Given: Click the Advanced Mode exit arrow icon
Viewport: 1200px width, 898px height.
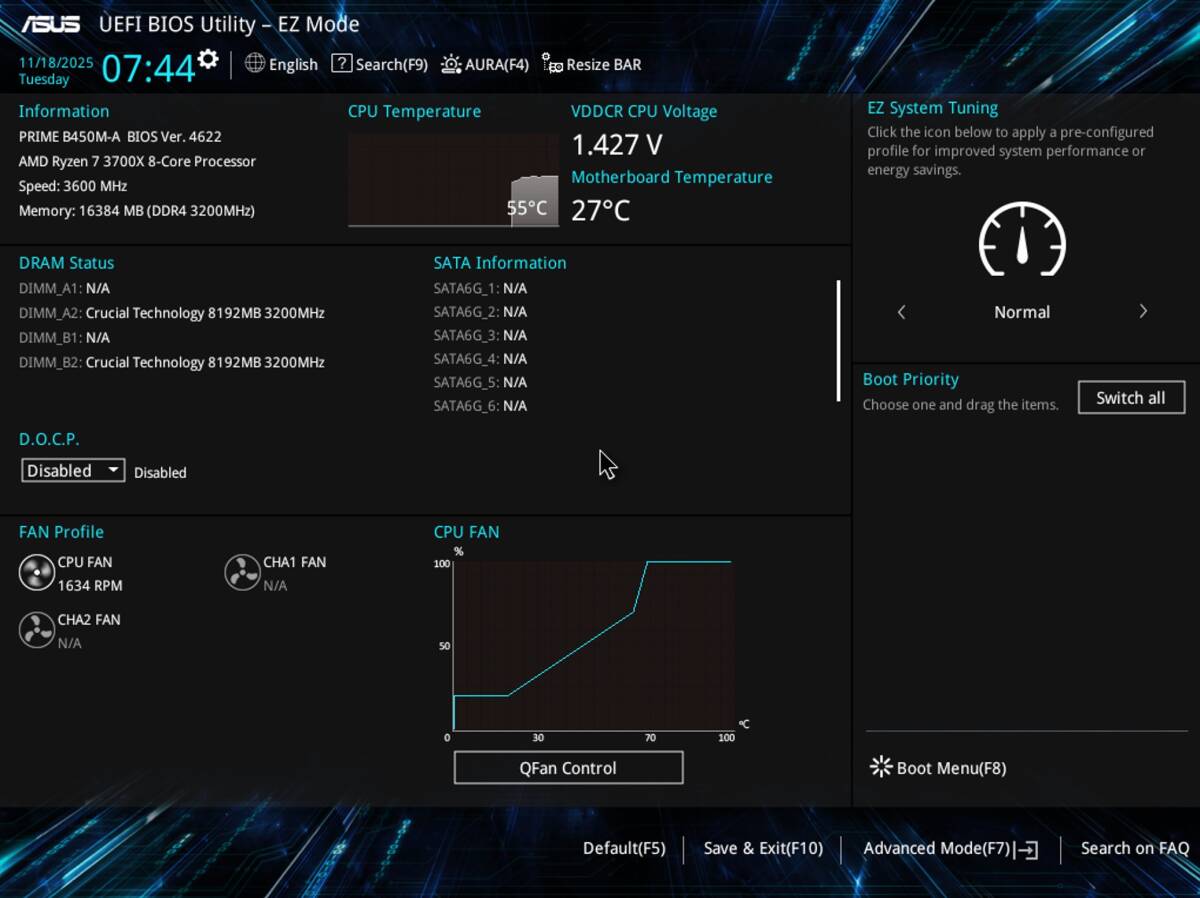Looking at the screenshot, I should click(x=1027, y=849).
